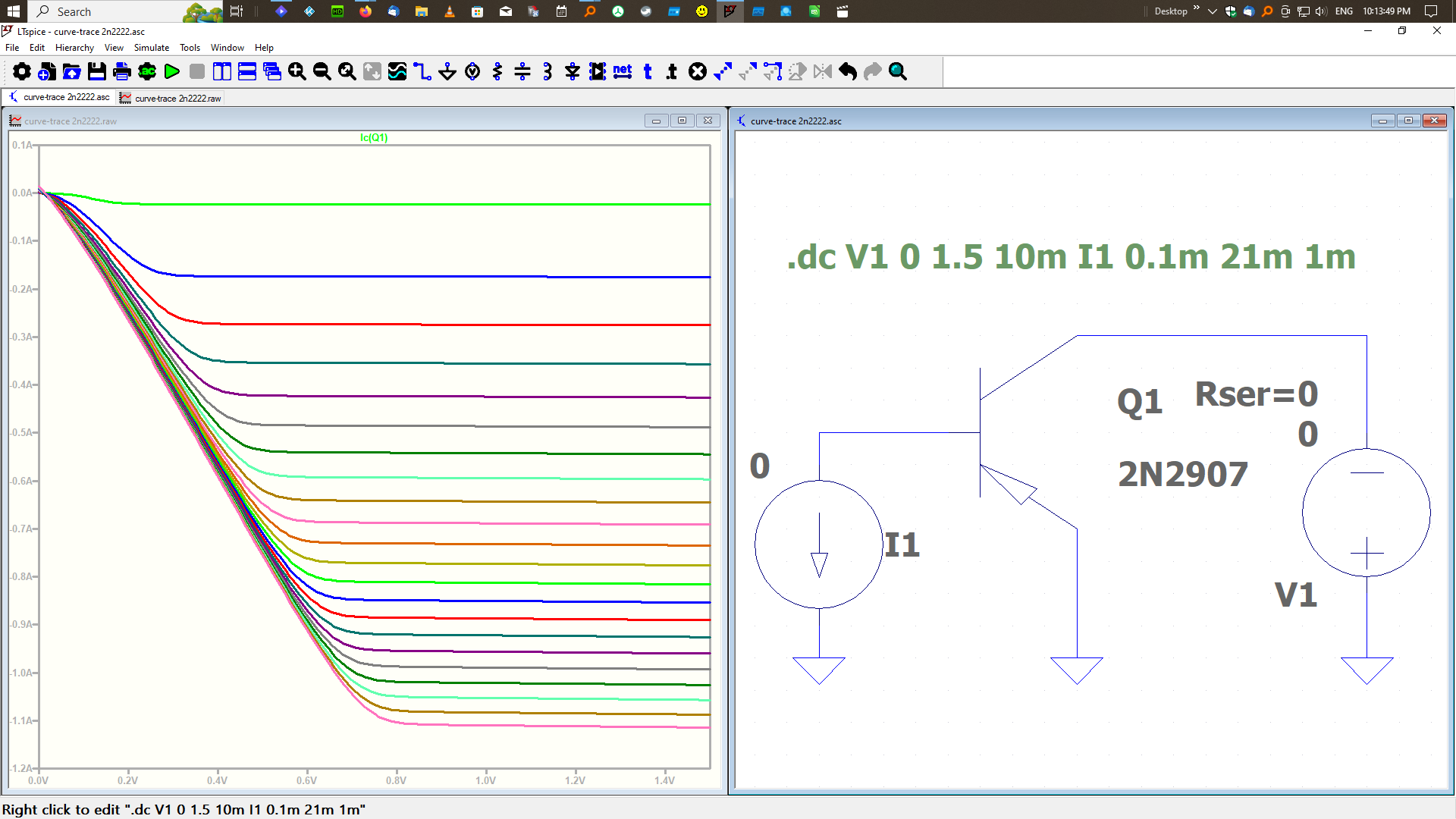Click the I1 current source symbol
The width and height of the screenshot is (1456, 819).
click(819, 544)
